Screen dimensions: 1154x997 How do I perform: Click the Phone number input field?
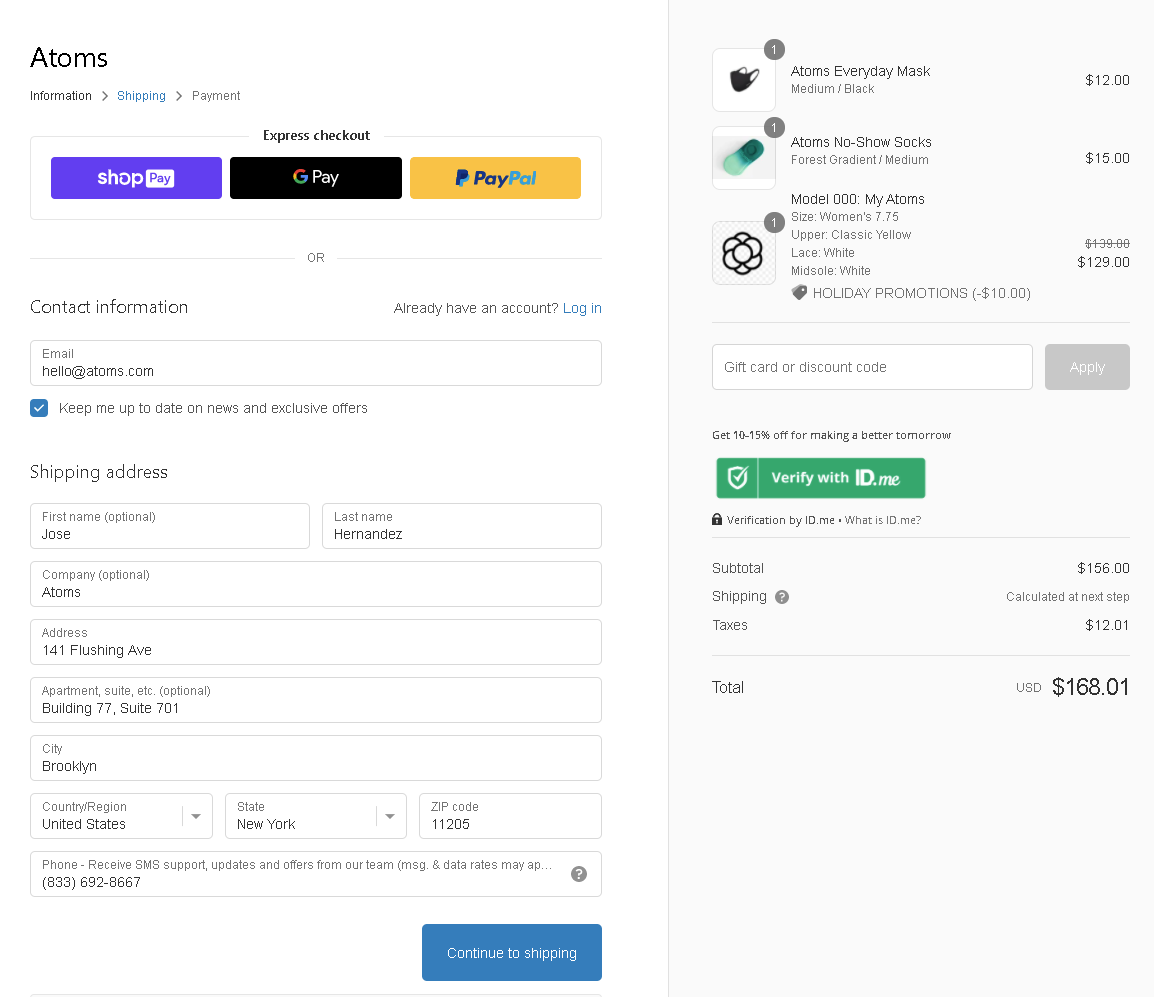pyautogui.click(x=316, y=874)
